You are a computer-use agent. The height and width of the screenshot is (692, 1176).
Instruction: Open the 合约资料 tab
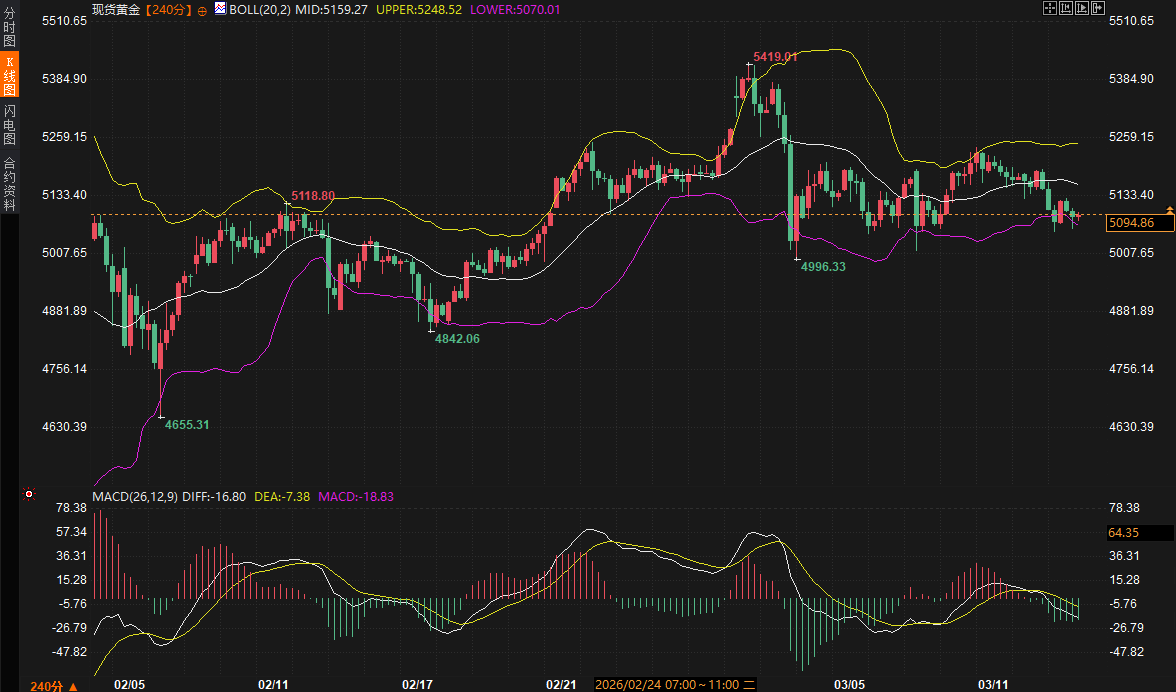point(9,183)
